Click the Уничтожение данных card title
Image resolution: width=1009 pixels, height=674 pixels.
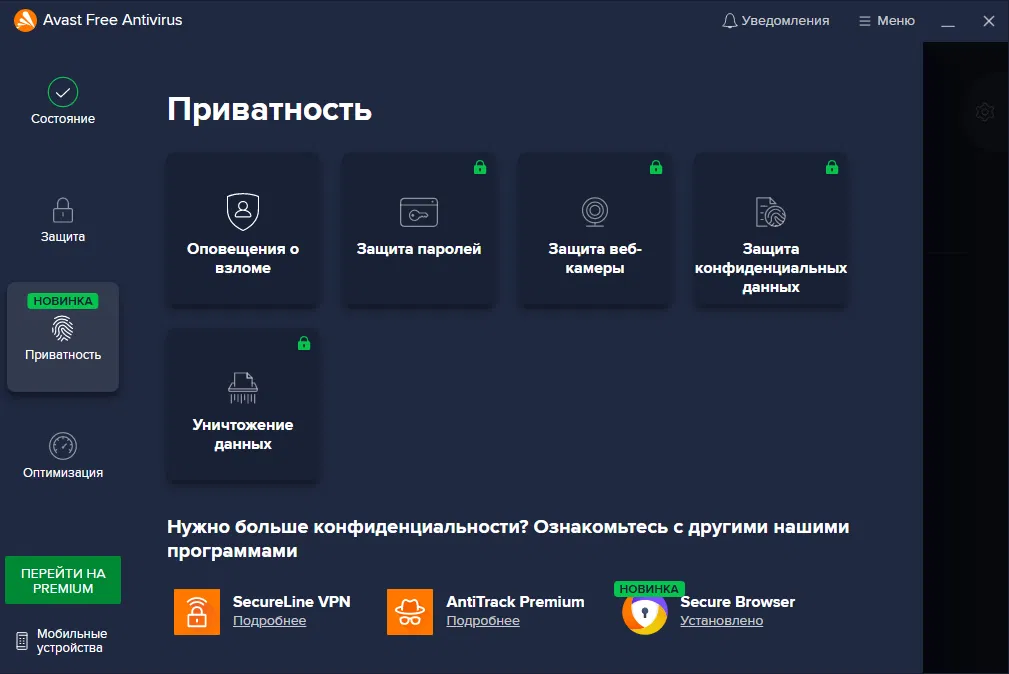pos(243,435)
